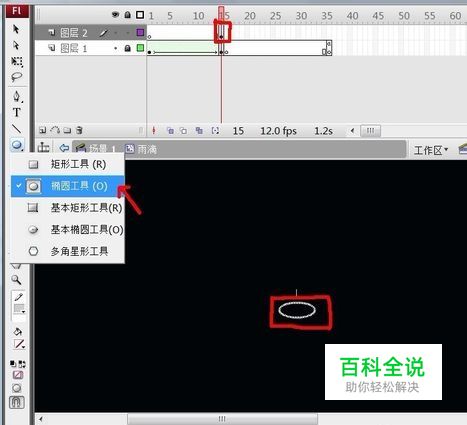
Task: Choose 矩形工具 (R) from flyout
Action: click(68, 164)
